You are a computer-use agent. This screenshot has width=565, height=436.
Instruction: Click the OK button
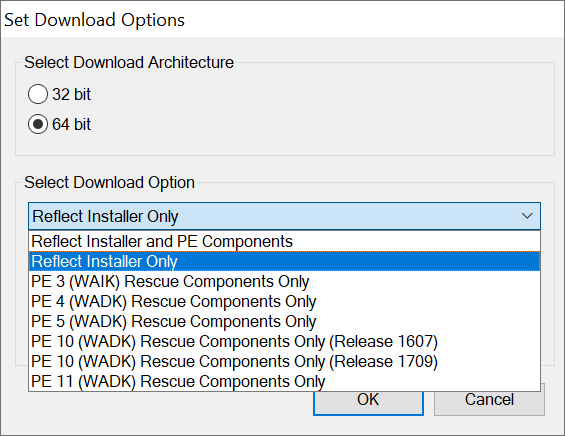point(368,403)
